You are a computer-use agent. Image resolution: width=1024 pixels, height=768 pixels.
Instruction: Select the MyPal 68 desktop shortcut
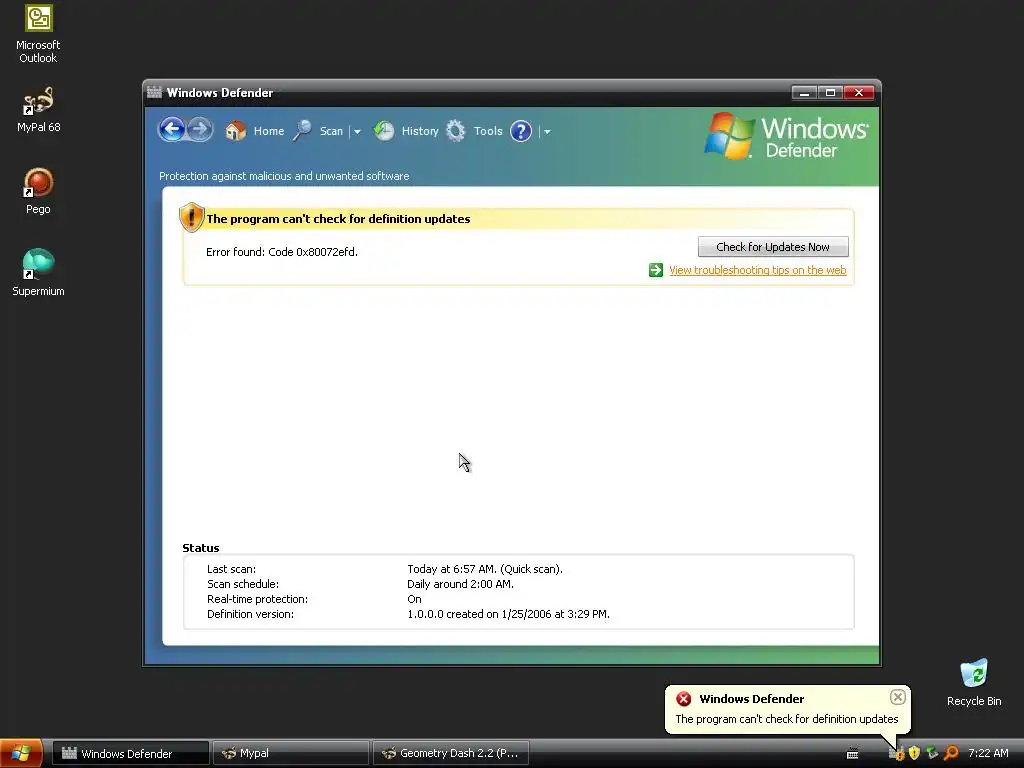[x=38, y=110]
